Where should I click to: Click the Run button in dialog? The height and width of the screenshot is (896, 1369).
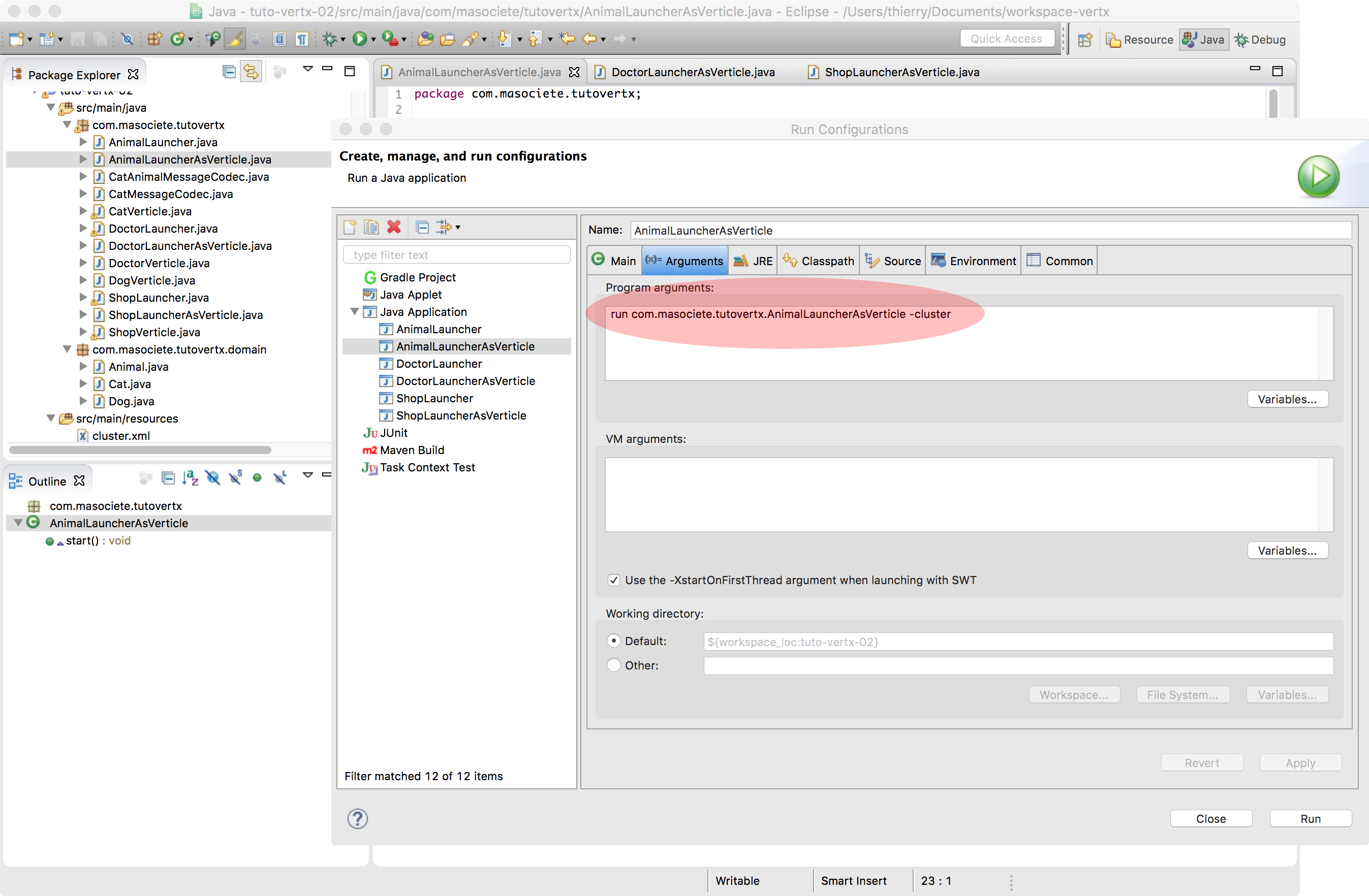click(1310, 818)
